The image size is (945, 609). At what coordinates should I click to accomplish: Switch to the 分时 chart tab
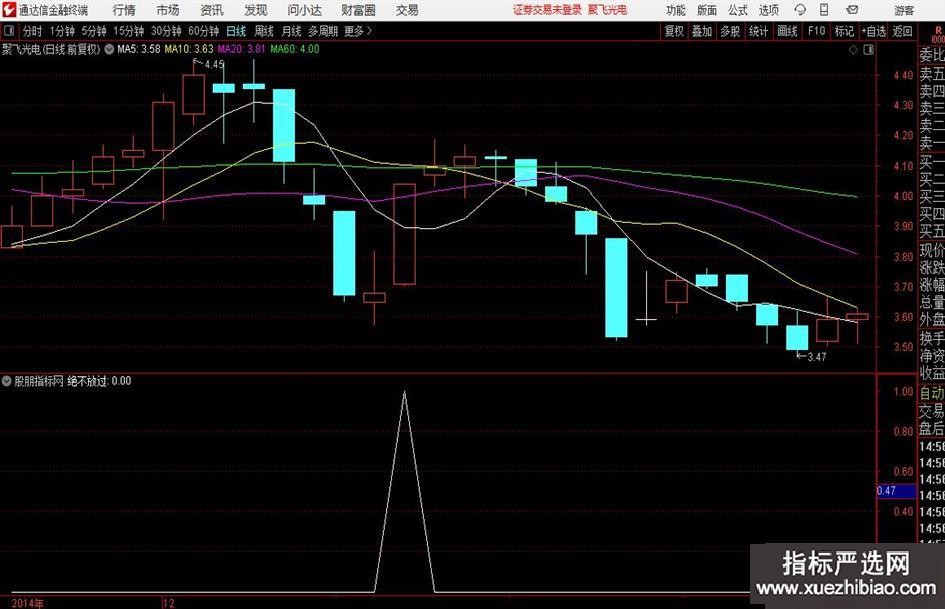click(32, 31)
